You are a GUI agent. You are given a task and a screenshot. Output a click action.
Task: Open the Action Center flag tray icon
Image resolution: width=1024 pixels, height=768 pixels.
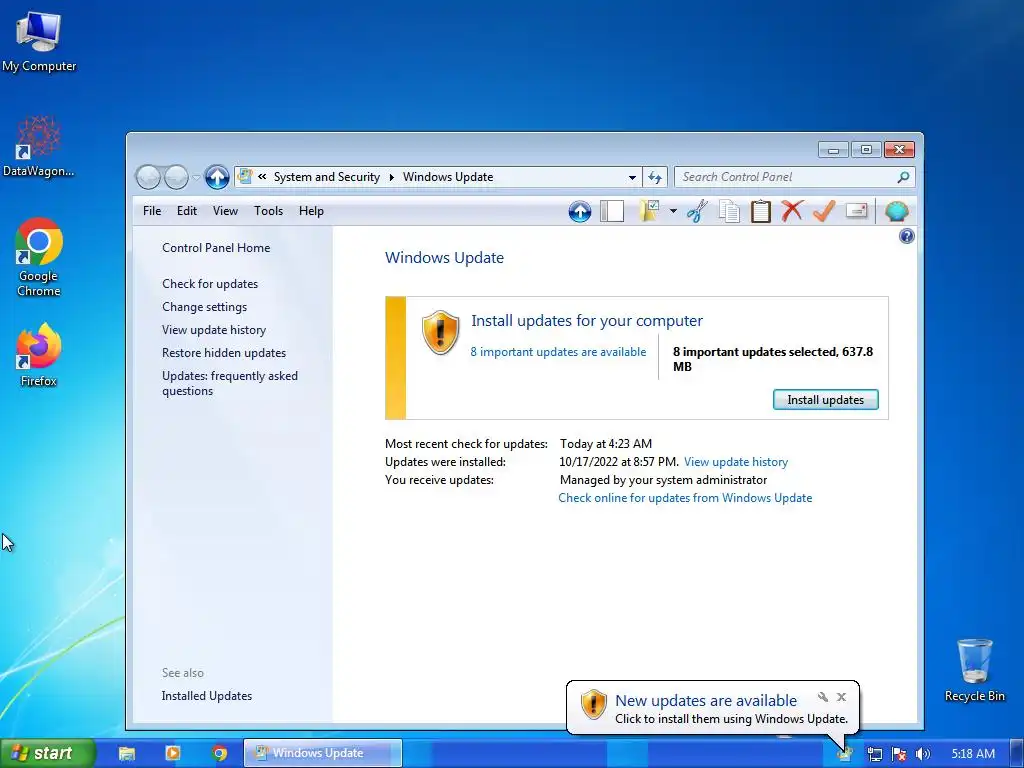tap(899, 754)
